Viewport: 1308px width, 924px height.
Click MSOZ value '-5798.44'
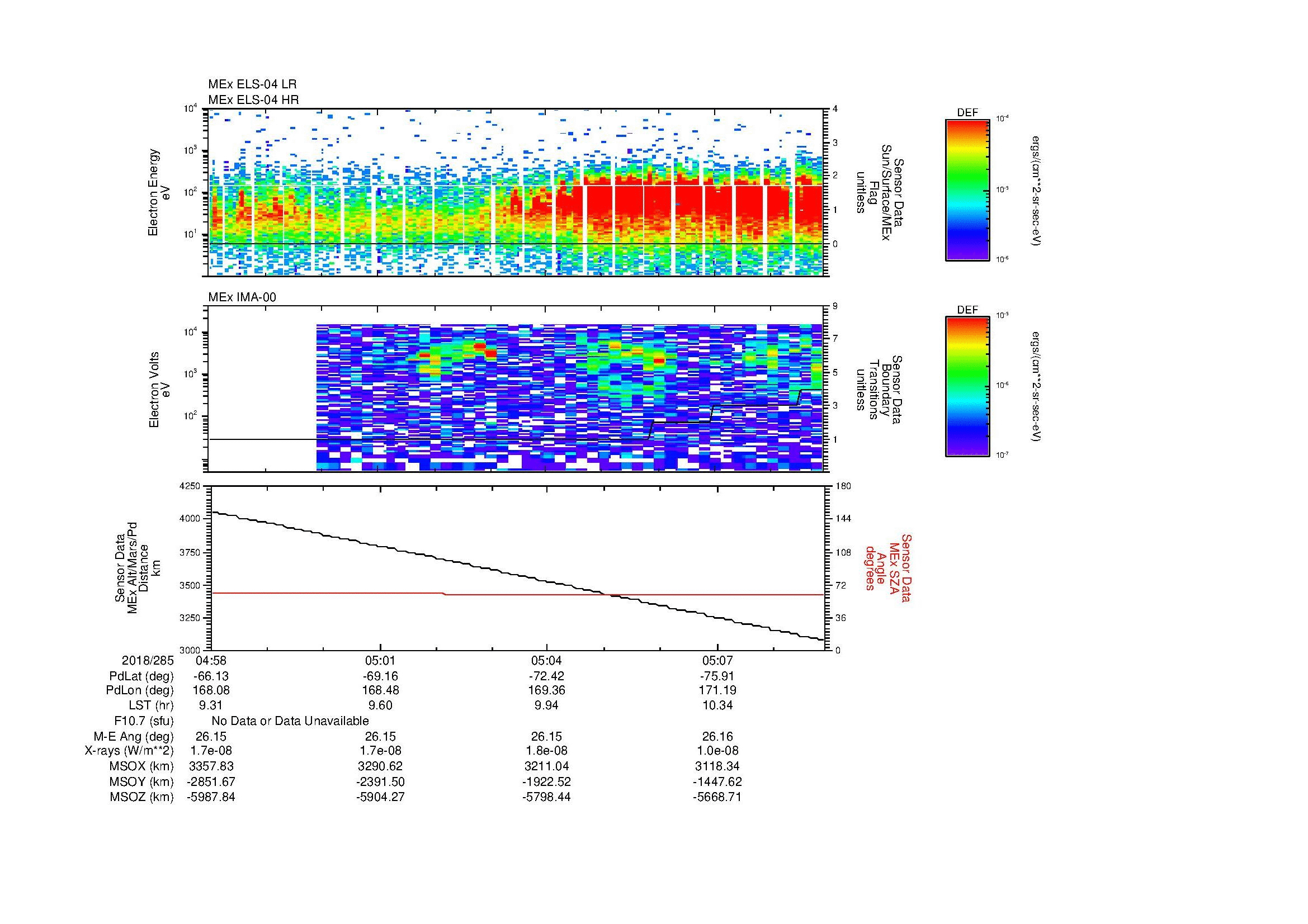pyautogui.click(x=546, y=797)
